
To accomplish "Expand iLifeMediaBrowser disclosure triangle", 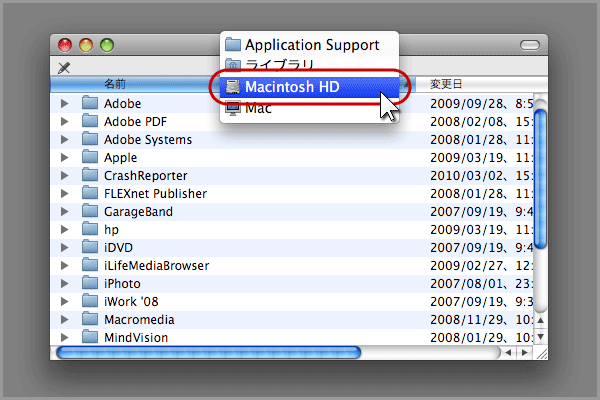I will [x=65, y=265].
